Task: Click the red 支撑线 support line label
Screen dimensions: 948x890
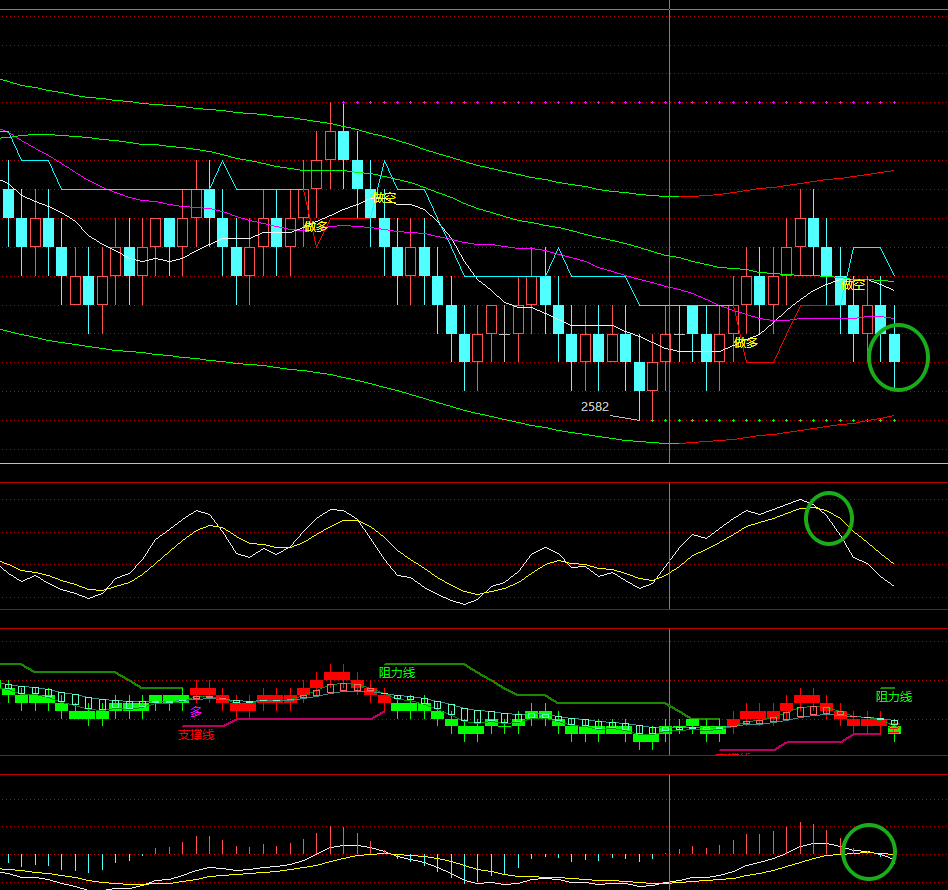Action: (196, 735)
